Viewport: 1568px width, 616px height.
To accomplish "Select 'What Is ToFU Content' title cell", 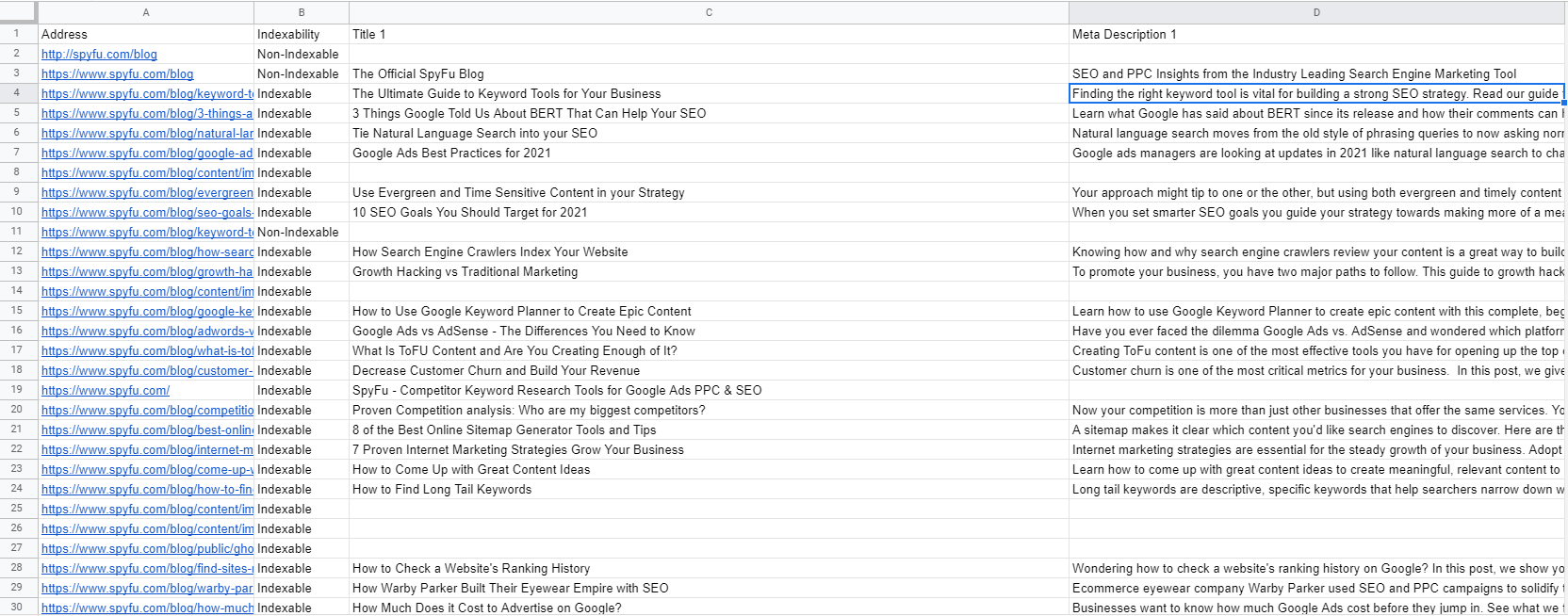I will (709, 350).
